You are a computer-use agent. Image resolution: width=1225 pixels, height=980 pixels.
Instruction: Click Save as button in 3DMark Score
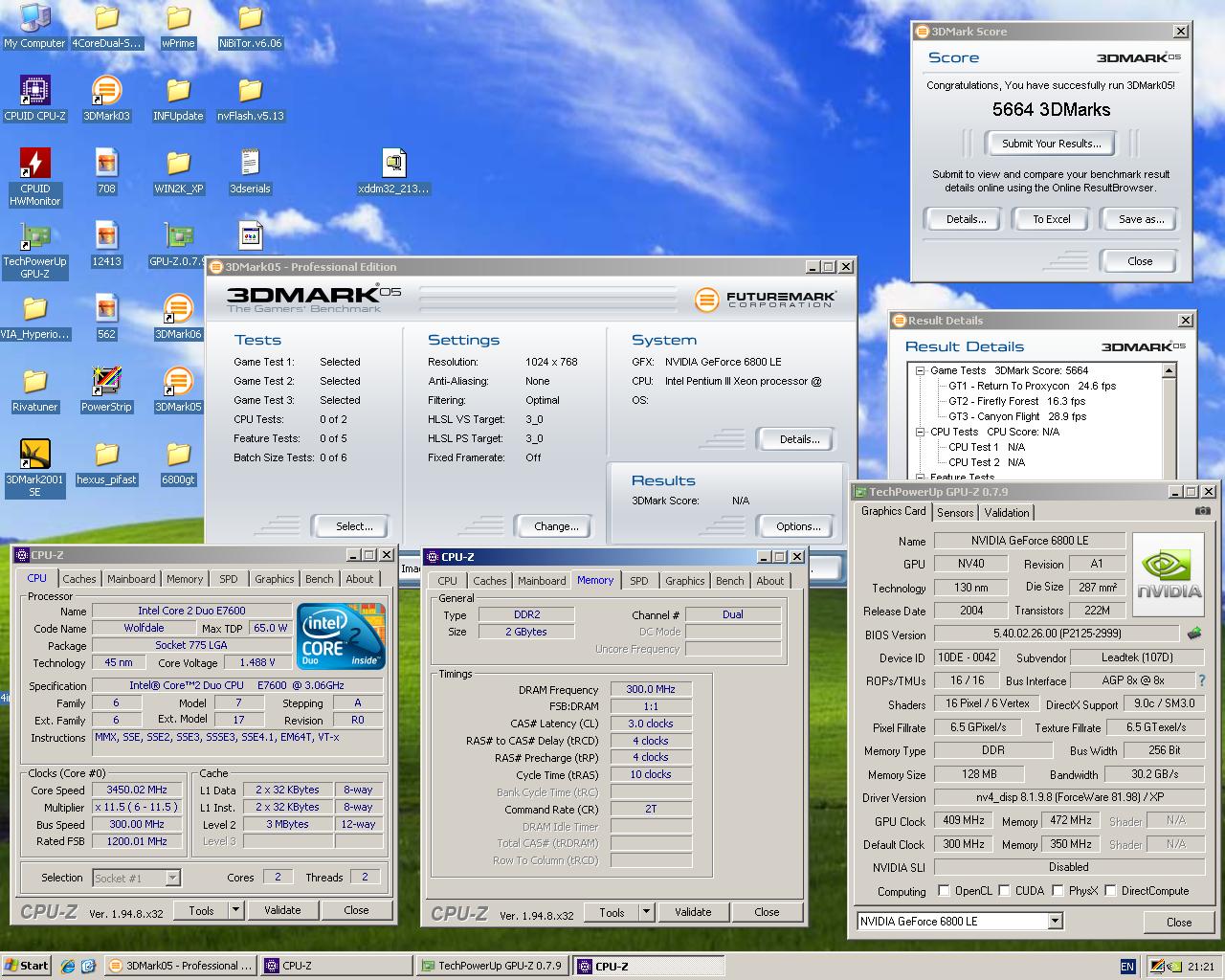click(x=1142, y=219)
